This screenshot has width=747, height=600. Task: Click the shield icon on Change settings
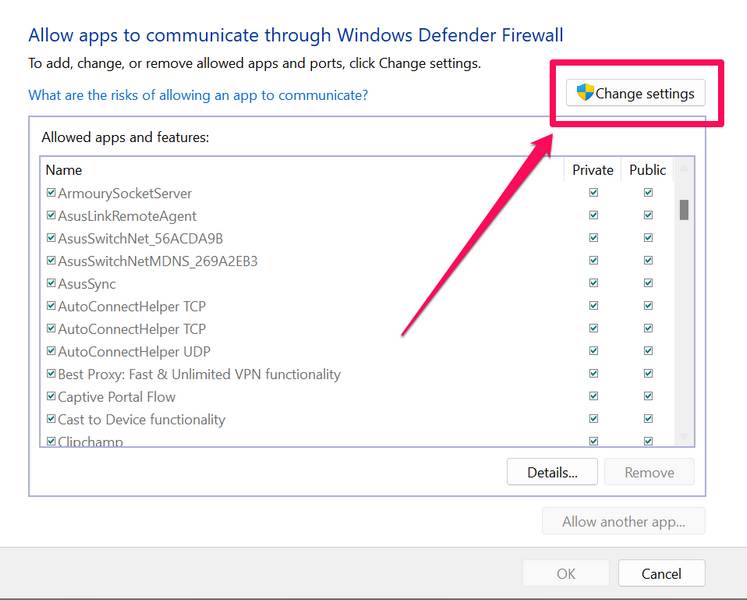pos(584,93)
